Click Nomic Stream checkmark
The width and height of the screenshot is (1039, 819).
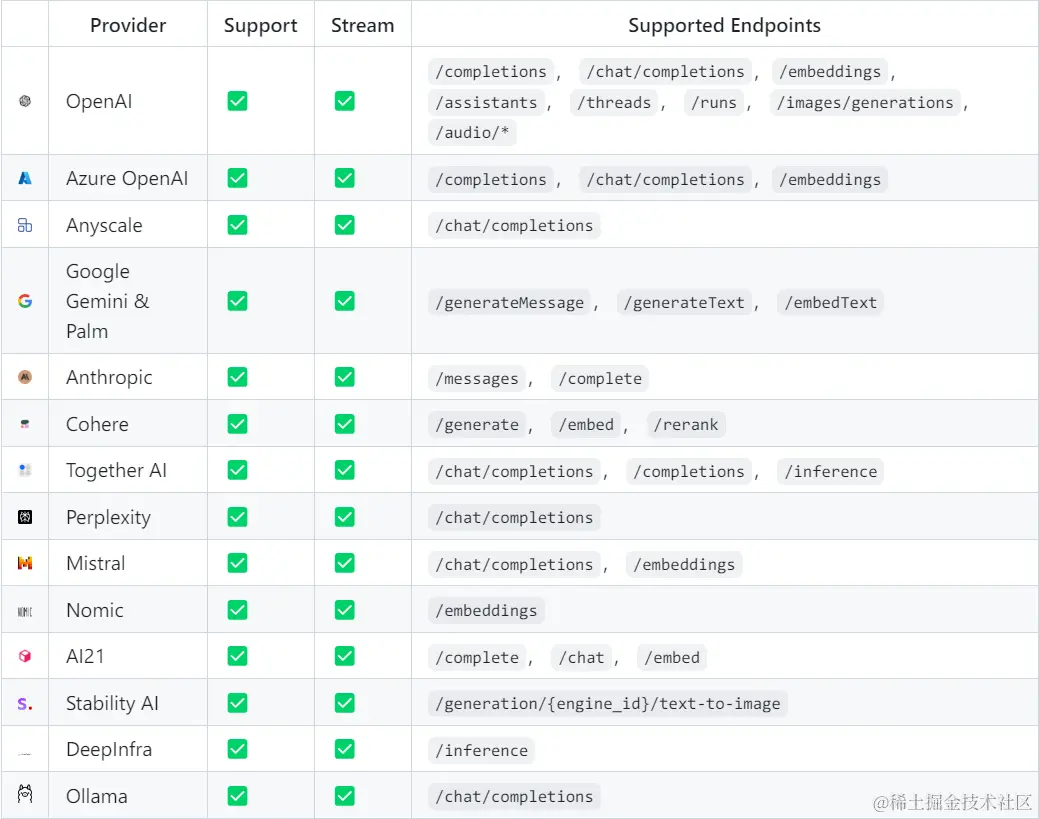pos(345,610)
